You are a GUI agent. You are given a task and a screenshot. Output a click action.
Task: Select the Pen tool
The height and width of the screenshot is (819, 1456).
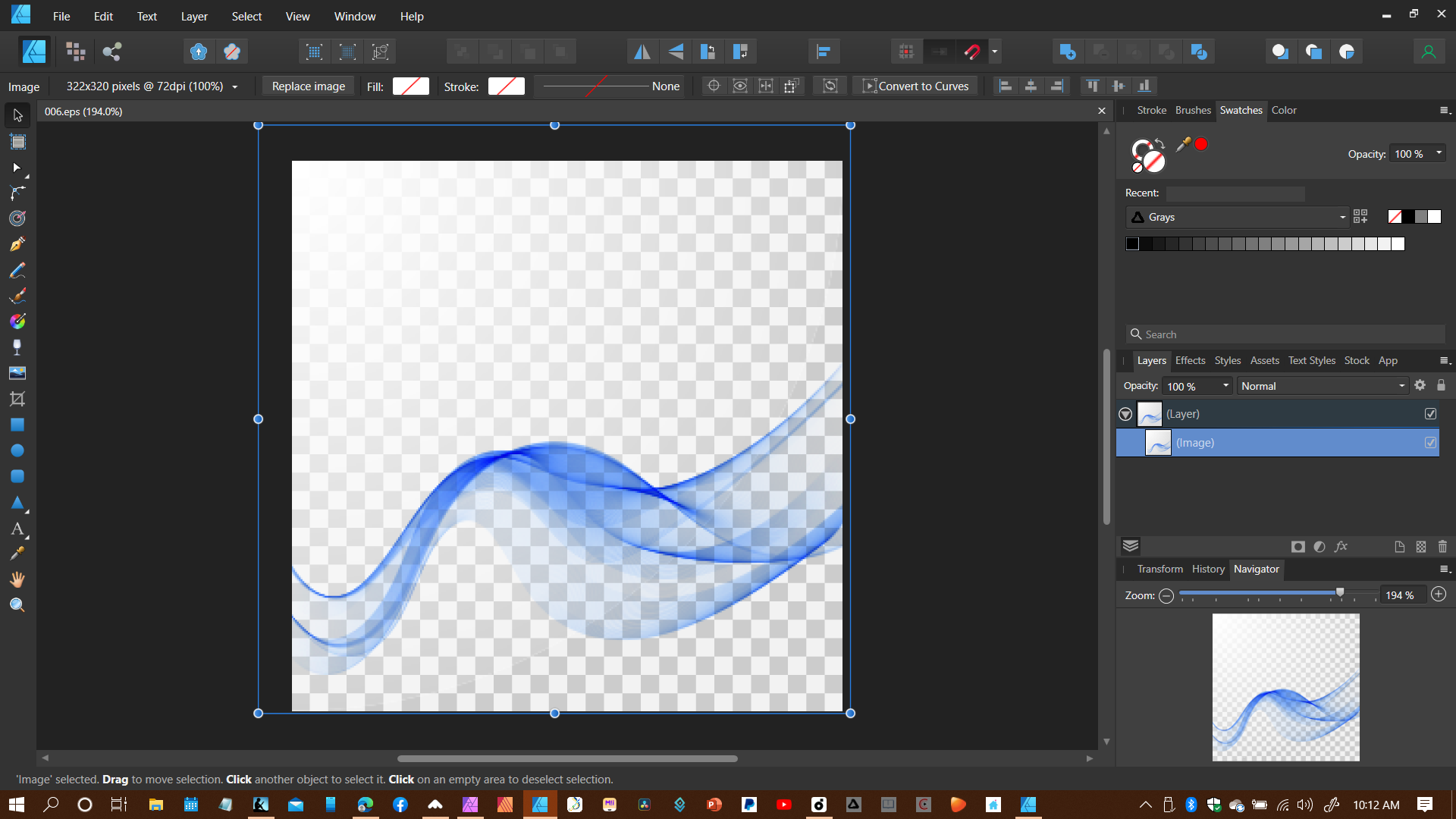(17, 243)
